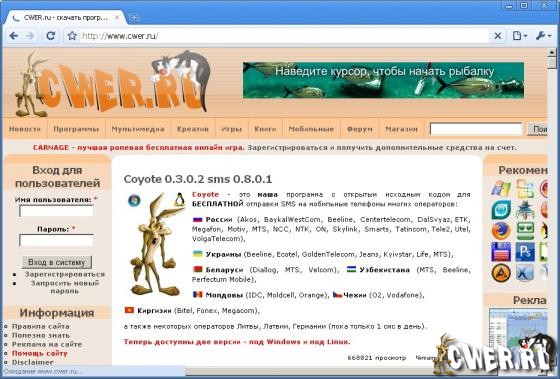Click the fishing banner advertisement

383,80
